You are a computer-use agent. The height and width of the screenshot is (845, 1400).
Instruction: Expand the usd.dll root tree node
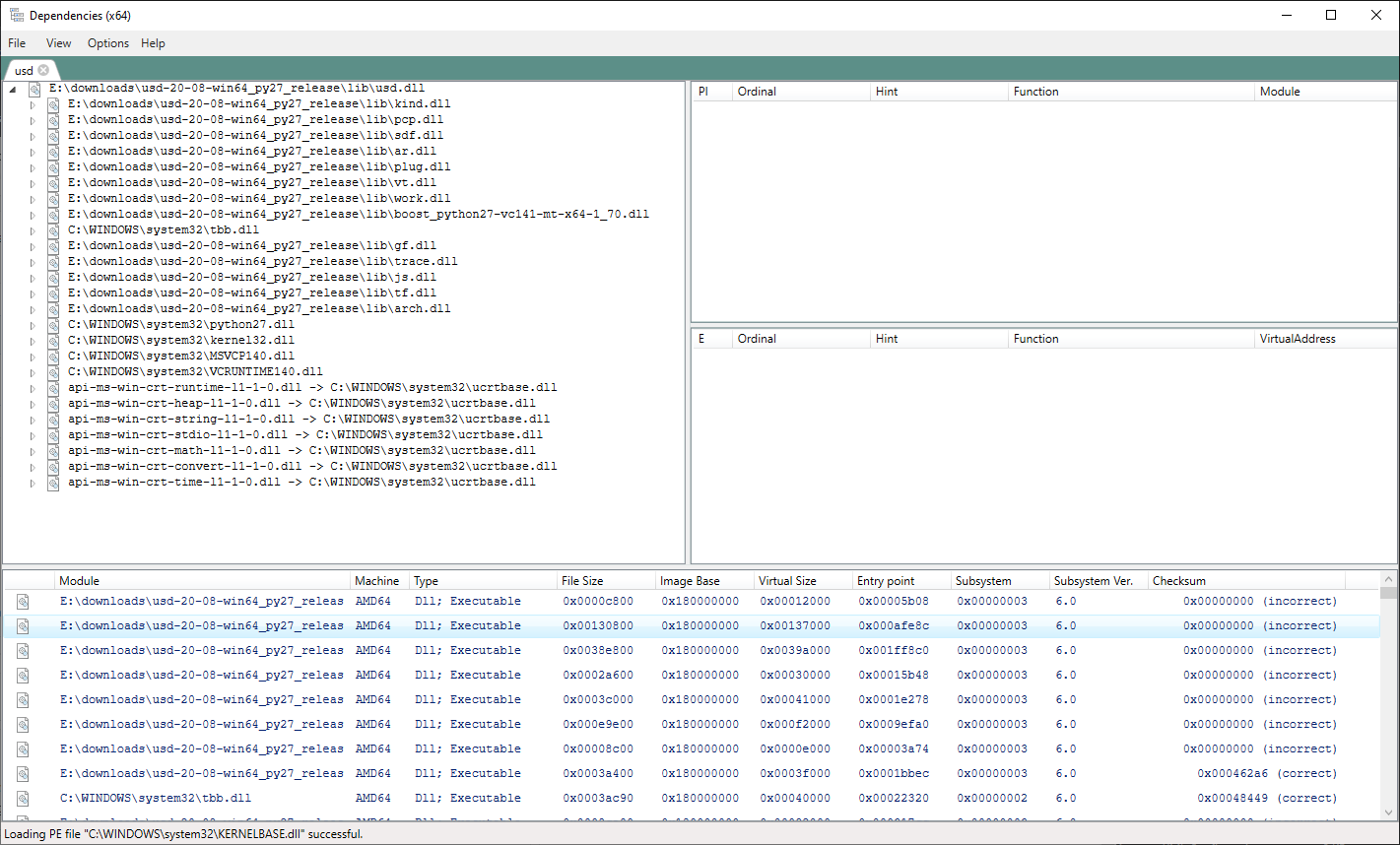[12, 88]
